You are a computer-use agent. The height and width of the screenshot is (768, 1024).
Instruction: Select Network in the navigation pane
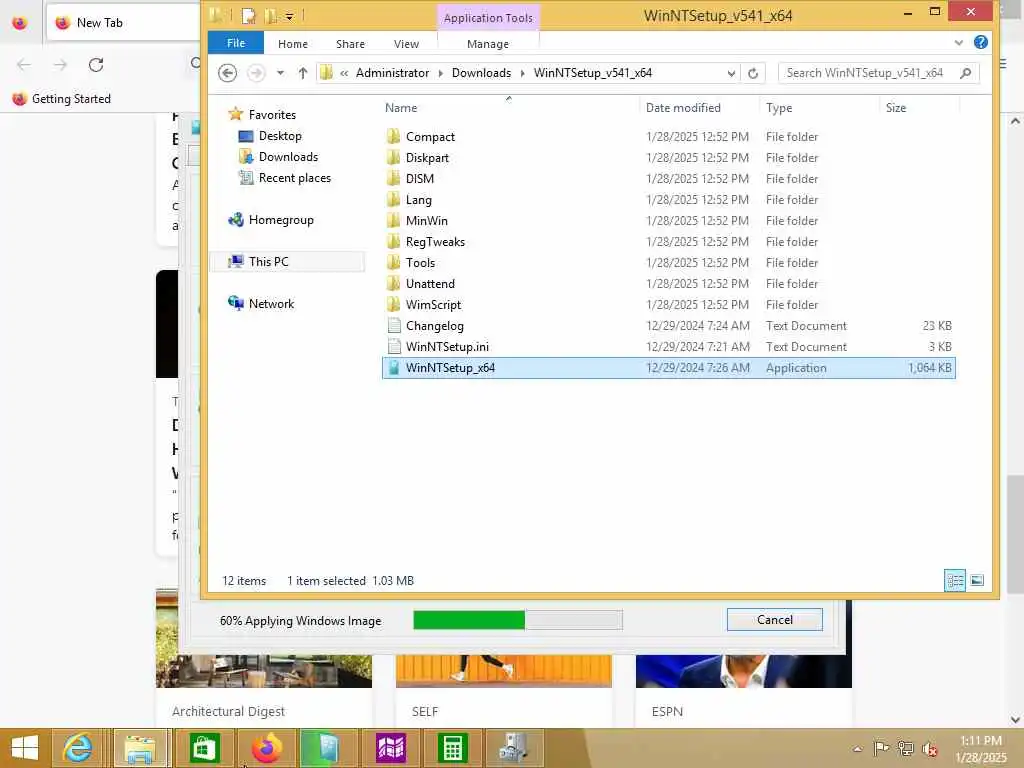[271, 303]
